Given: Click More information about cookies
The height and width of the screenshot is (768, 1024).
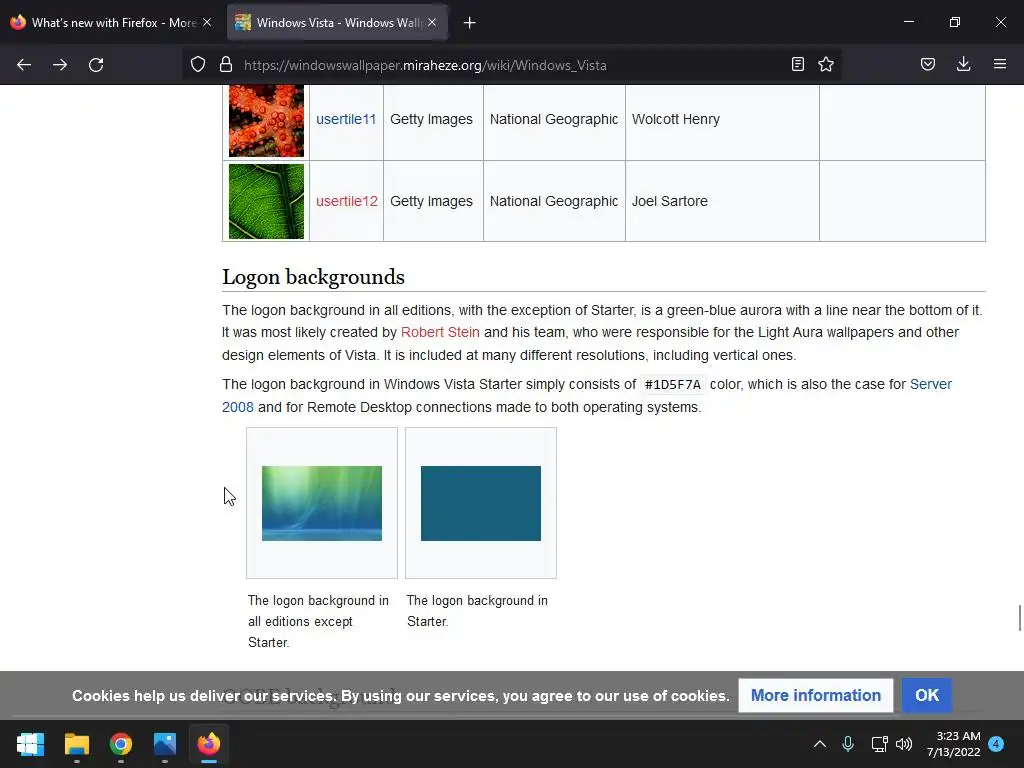Looking at the screenshot, I should [816, 696].
